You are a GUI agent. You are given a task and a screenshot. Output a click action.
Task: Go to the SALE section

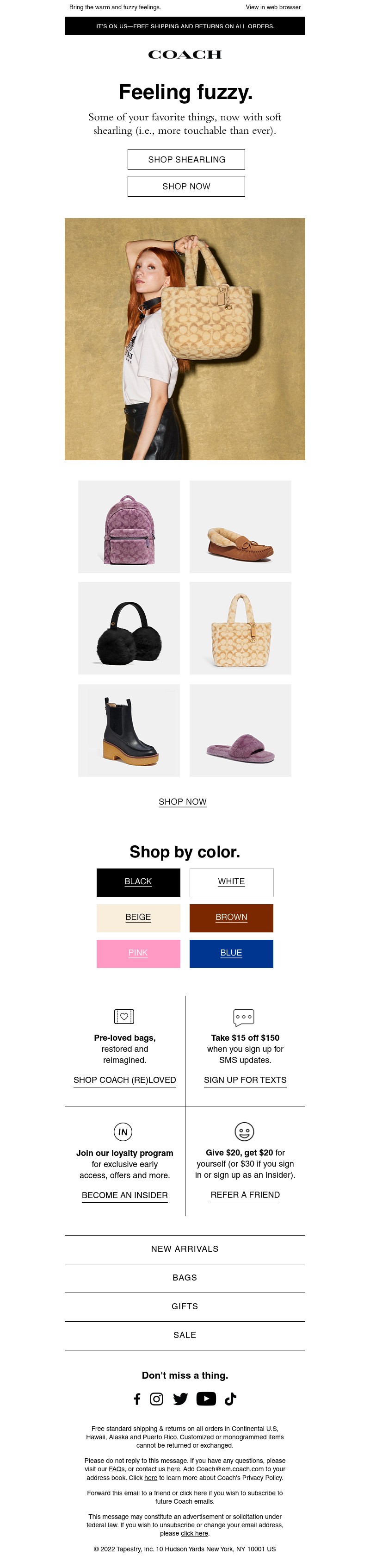pyautogui.click(x=185, y=1335)
